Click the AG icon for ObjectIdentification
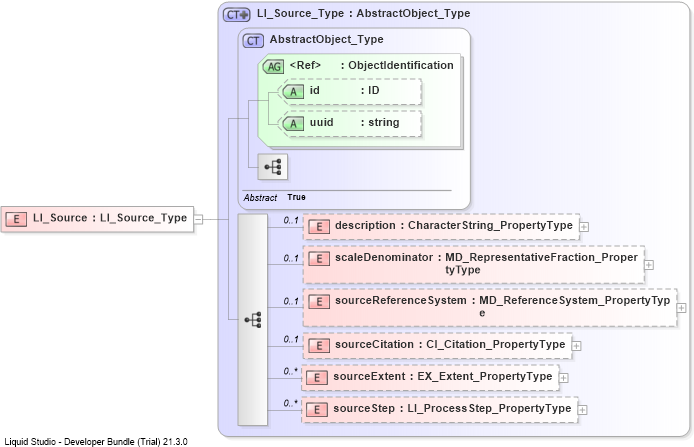 [273, 66]
